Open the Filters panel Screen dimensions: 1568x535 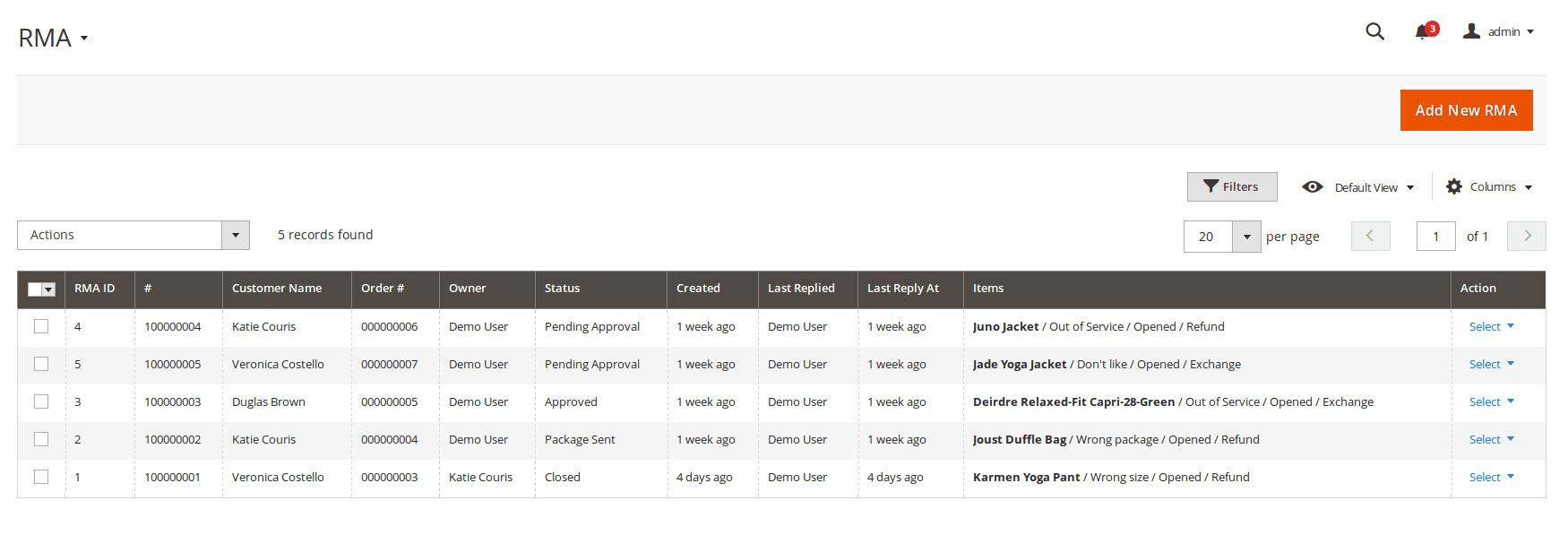[1232, 186]
